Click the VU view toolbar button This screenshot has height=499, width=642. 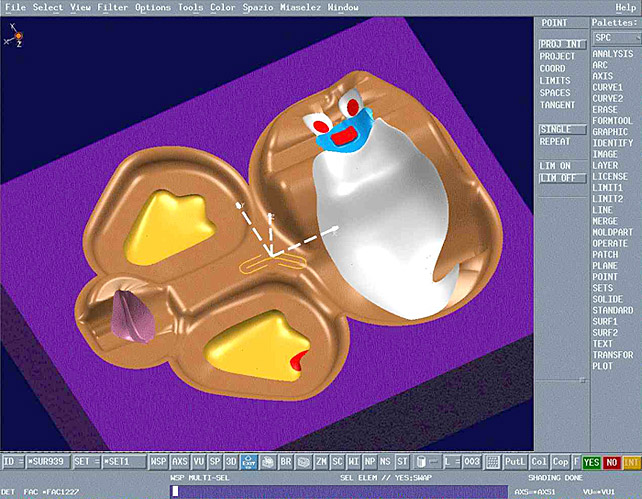199,462
